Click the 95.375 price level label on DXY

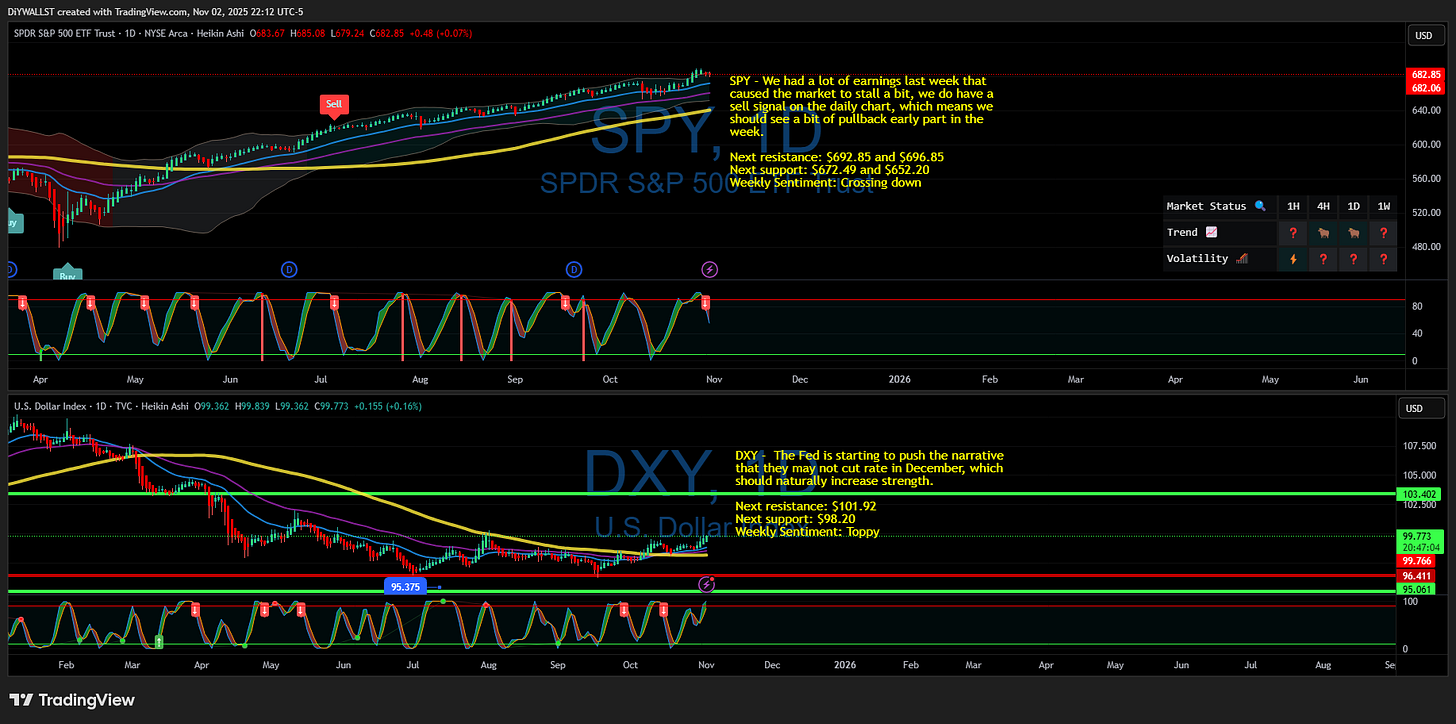[x=405, y=586]
